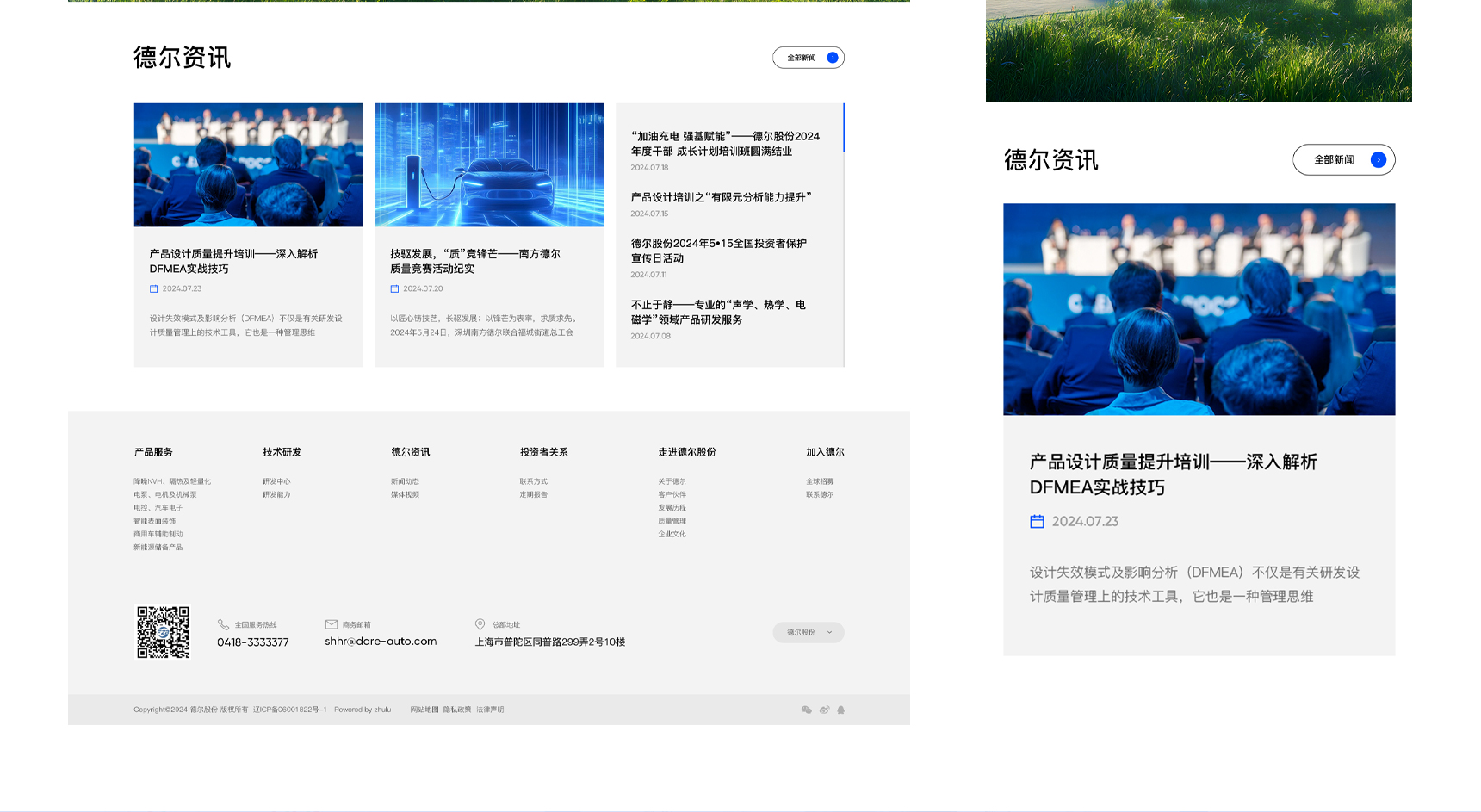Click the envelope icon beside 商务邮箱
1481x812 pixels.
[x=332, y=624]
